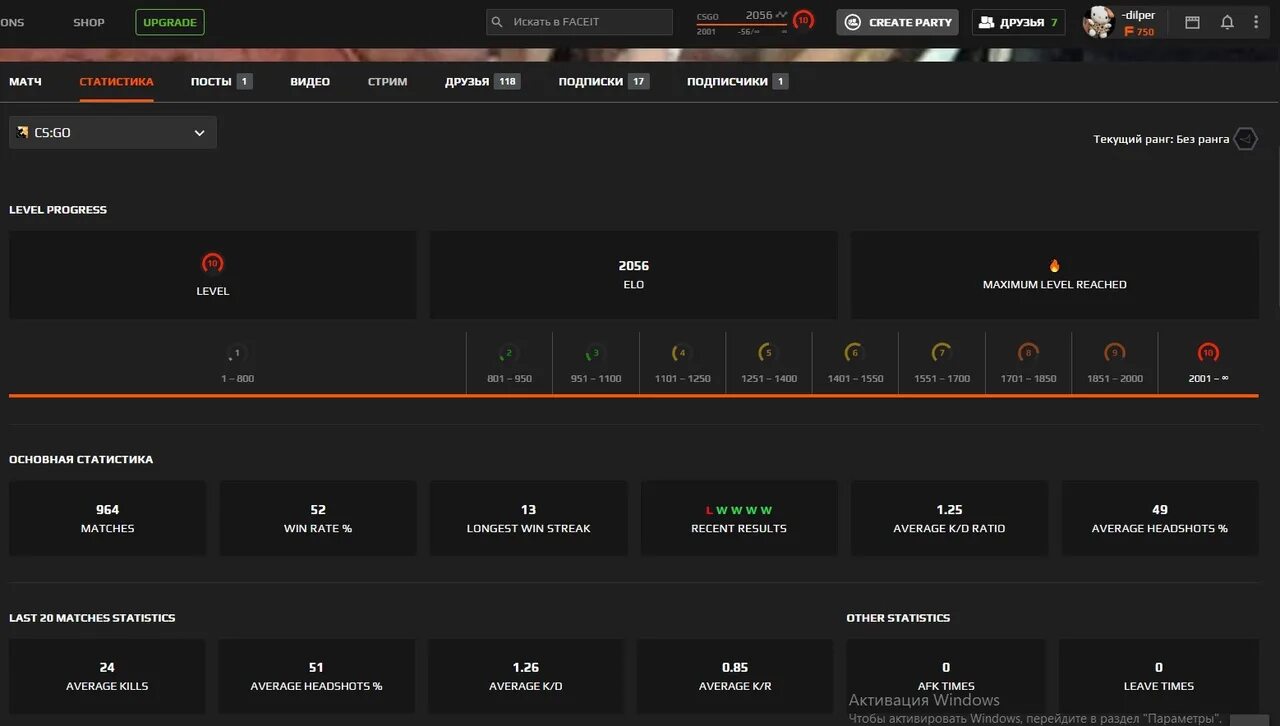Click level 2 icon on progress bar
The width and height of the screenshot is (1280, 726).
pyautogui.click(x=509, y=353)
